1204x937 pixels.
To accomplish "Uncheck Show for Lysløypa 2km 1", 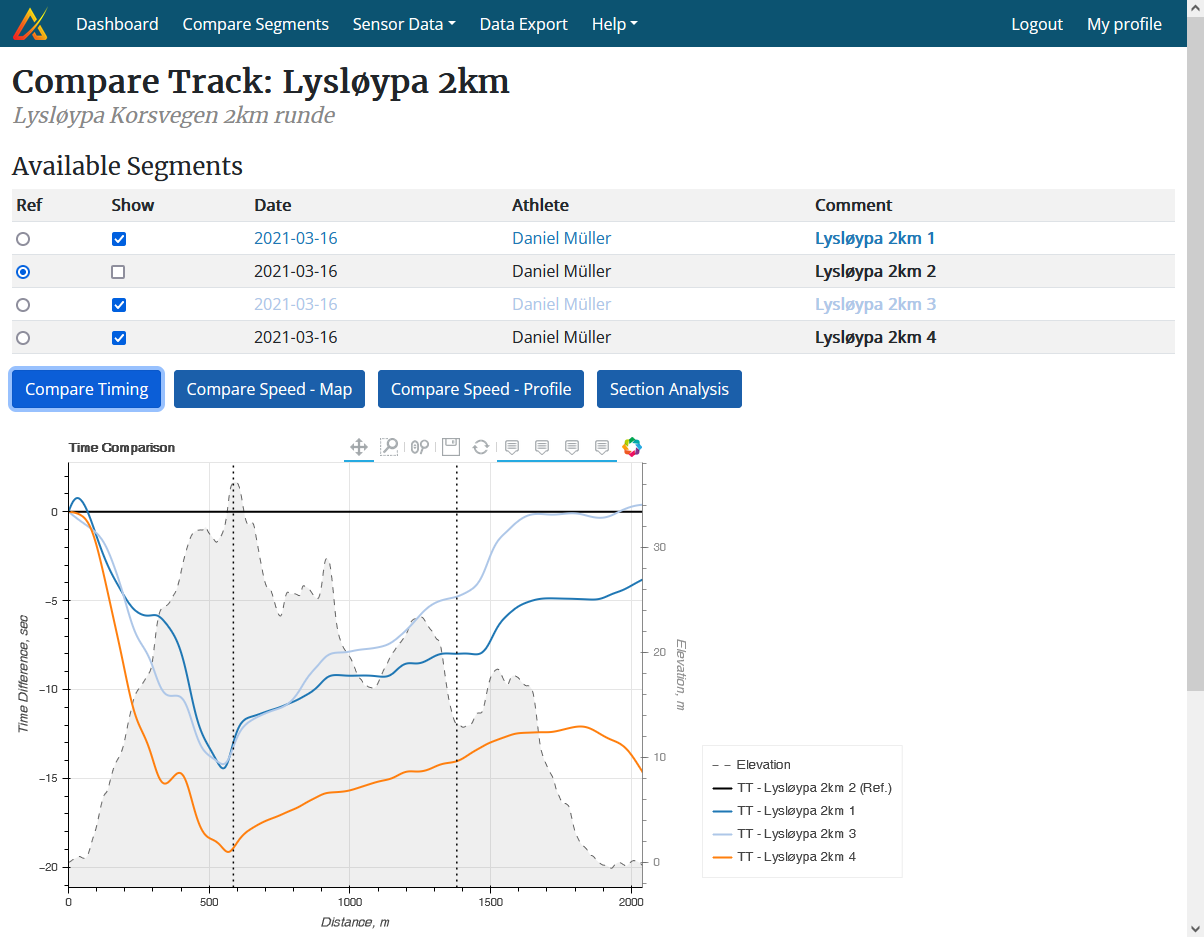I will [119, 238].
